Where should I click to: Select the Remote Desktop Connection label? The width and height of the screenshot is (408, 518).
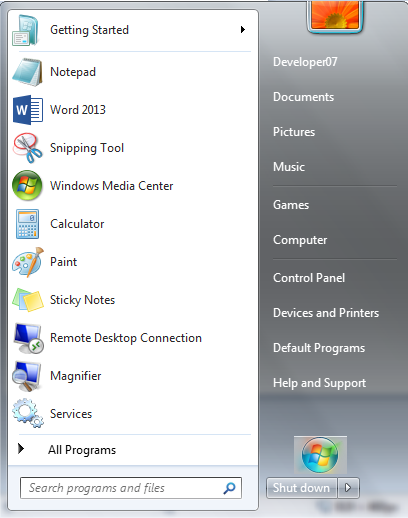[126, 338]
